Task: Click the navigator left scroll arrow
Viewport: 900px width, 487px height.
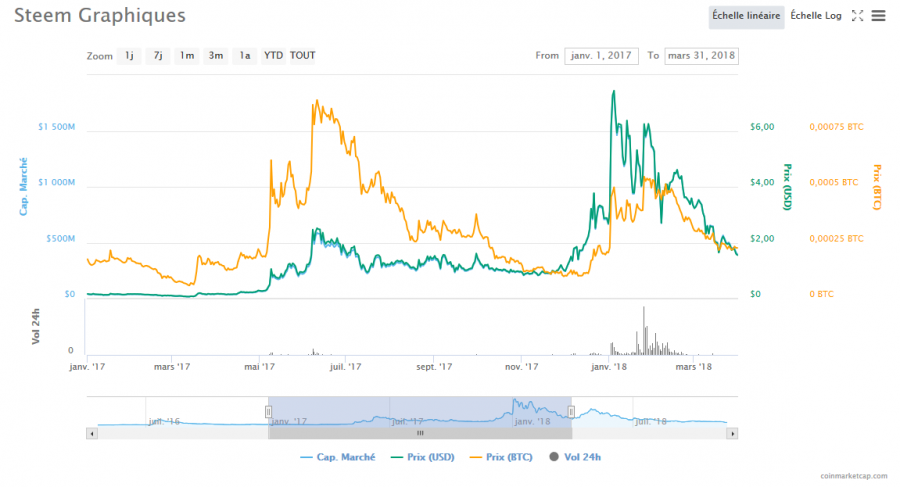Action: (92, 433)
